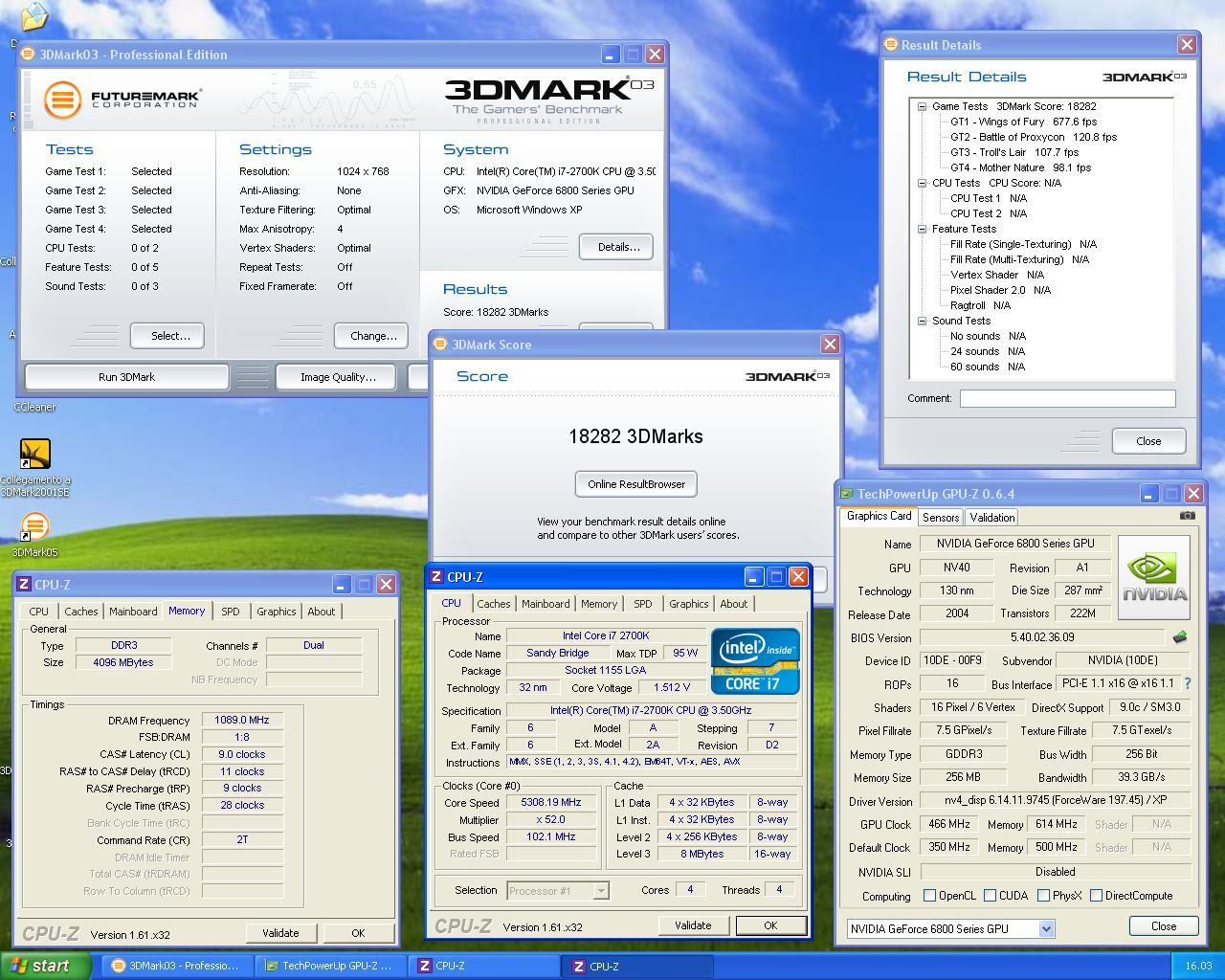Click the Close button in GPU-Z

point(1164,926)
